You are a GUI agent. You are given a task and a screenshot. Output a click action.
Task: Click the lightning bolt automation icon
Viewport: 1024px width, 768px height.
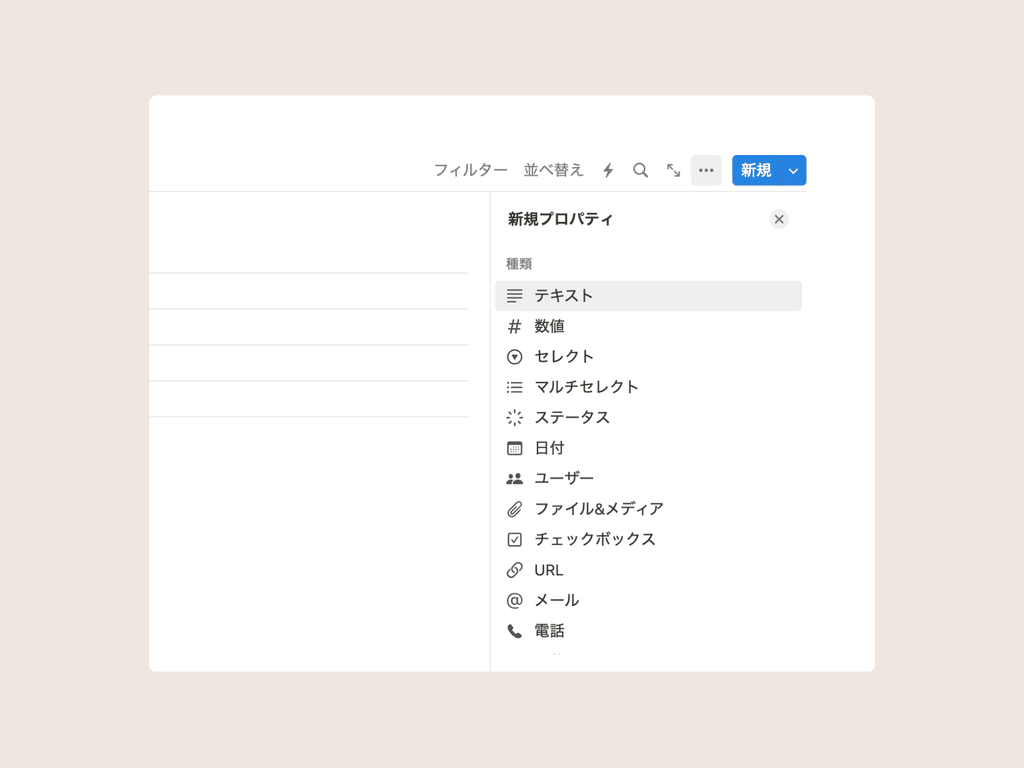608,170
